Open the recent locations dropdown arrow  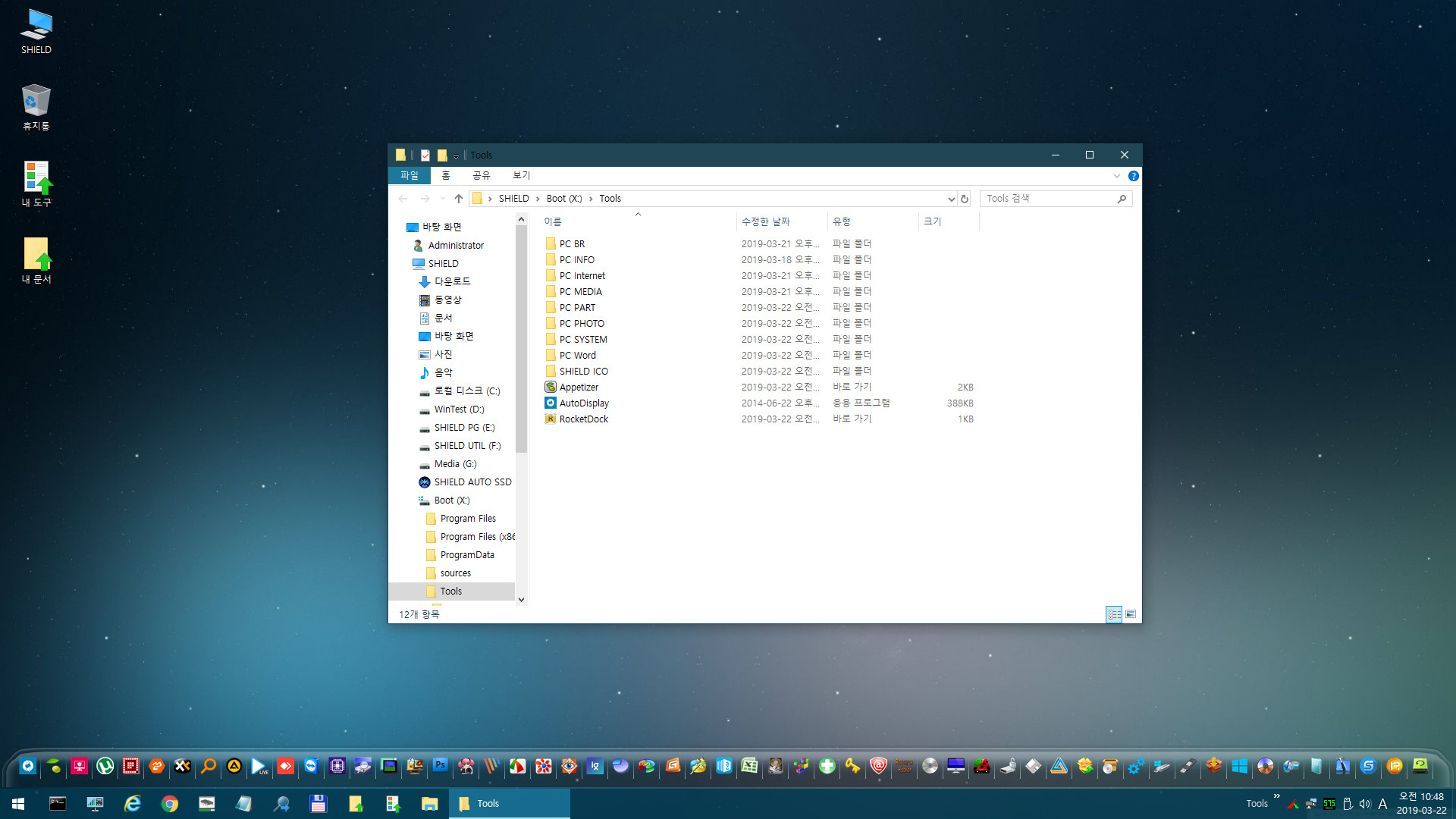pos(443,199)
